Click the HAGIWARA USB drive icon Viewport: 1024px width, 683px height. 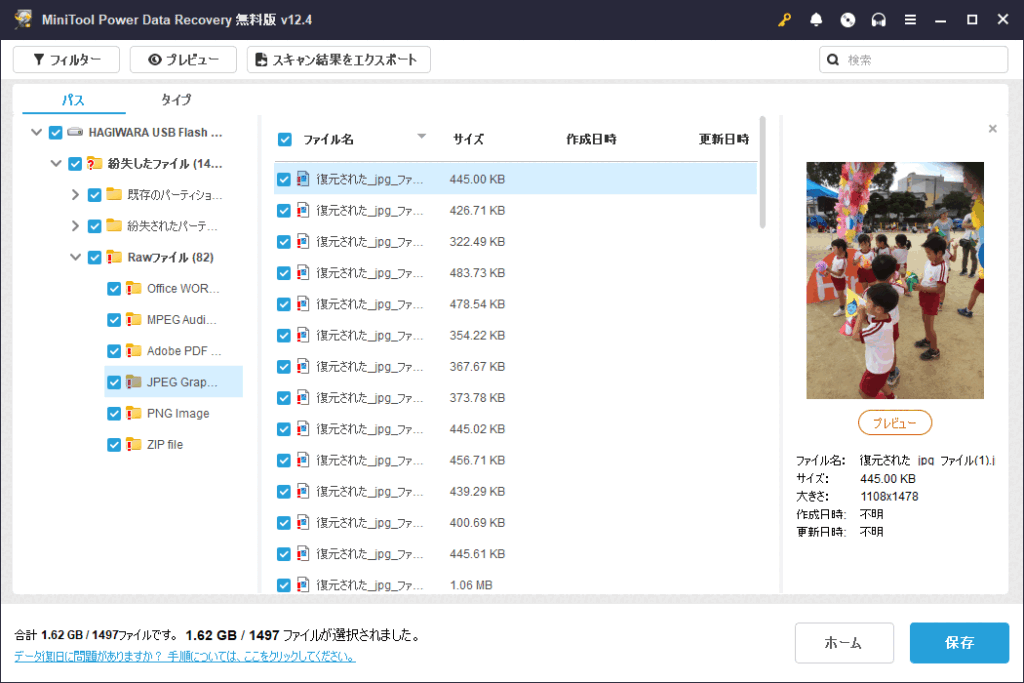coord(75,132)
